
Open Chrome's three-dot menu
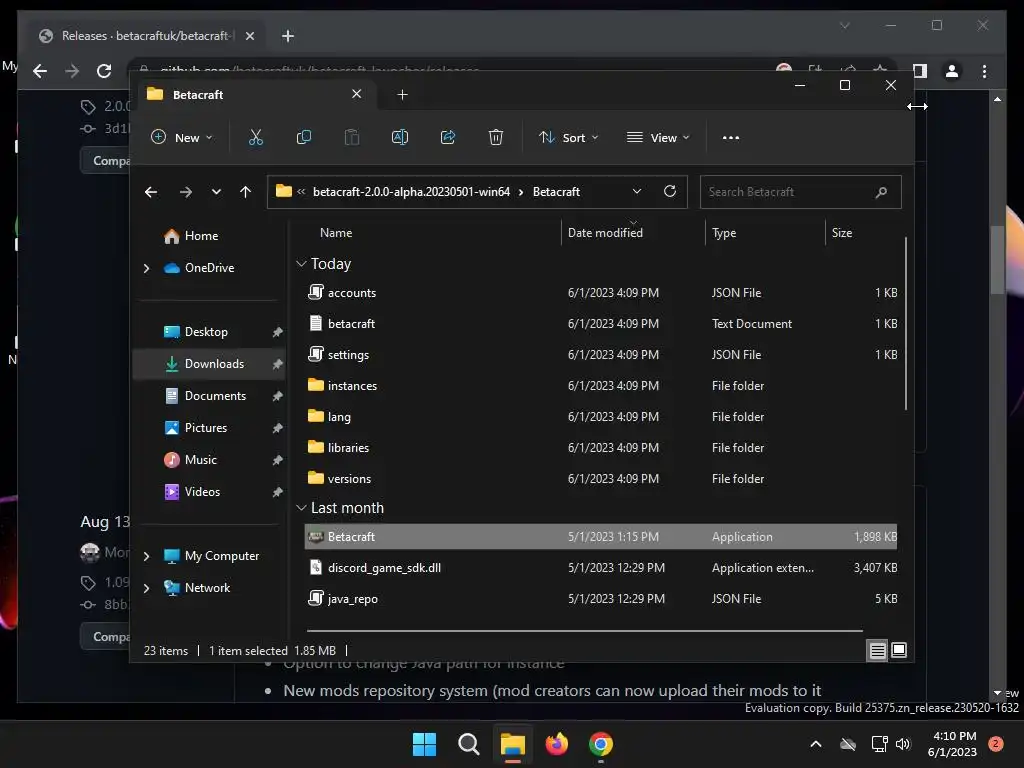(x=984, y=71)
